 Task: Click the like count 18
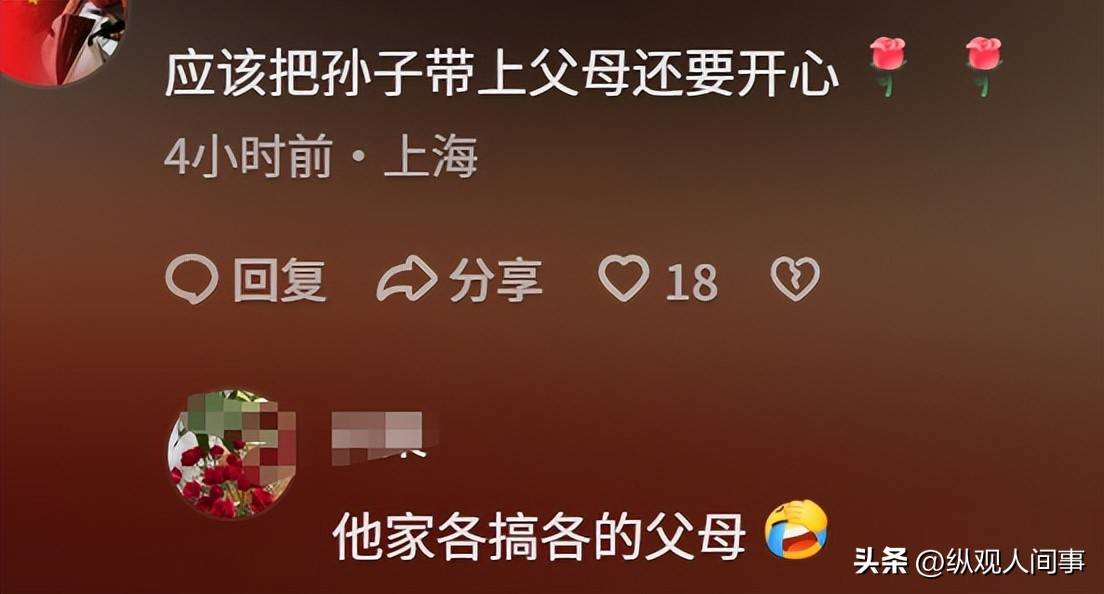[692, 282]
